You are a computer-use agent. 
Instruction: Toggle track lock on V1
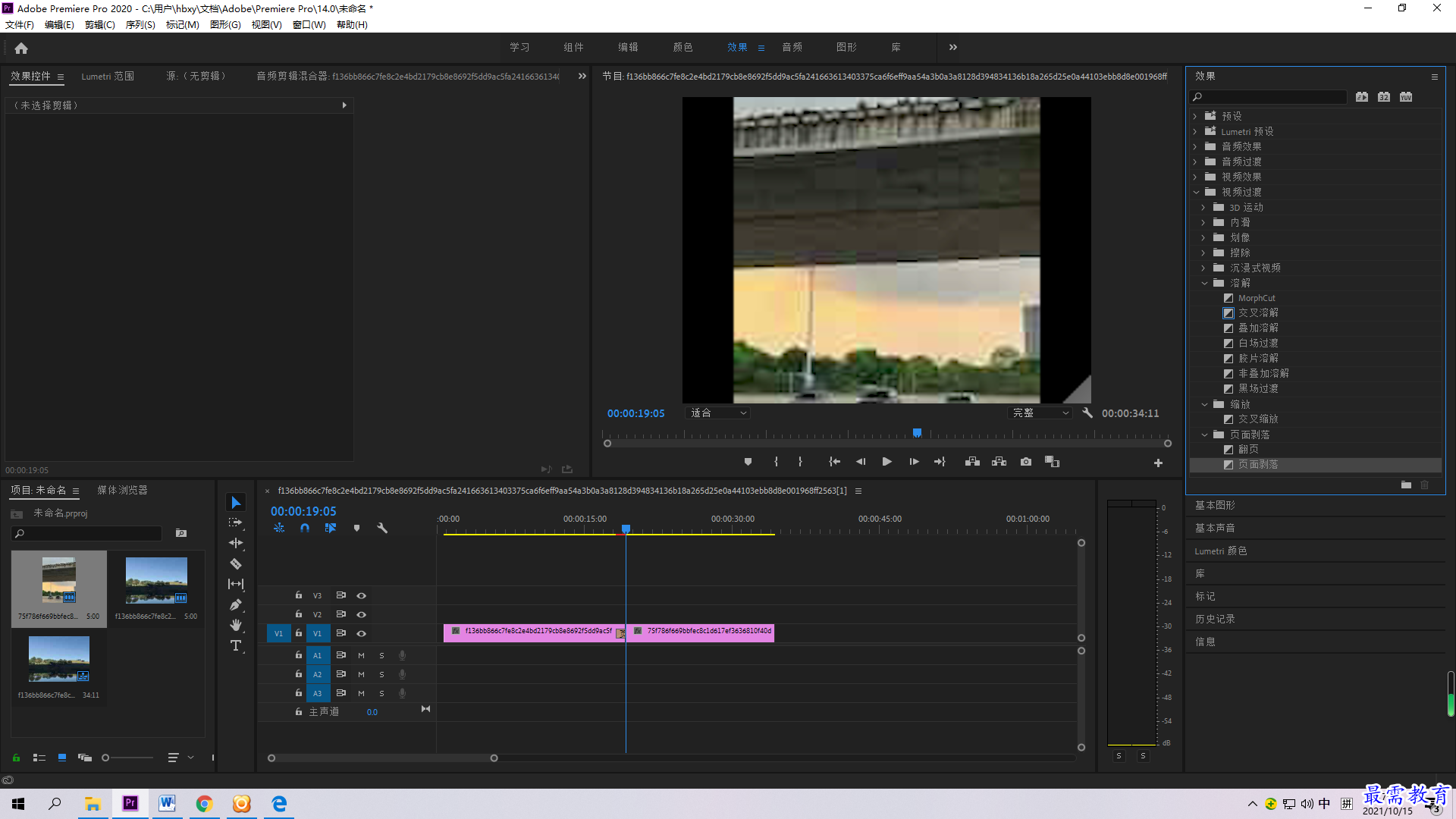(x=299, y=633)
